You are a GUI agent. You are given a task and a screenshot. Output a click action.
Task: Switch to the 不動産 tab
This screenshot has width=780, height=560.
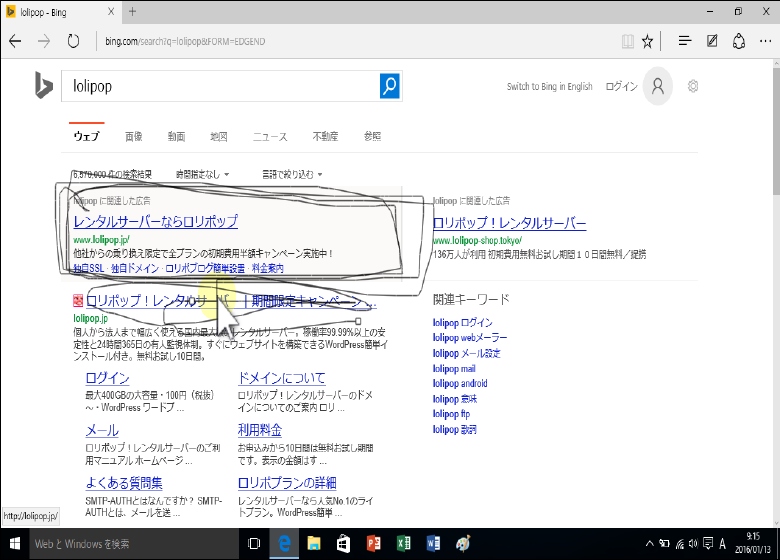(325, 136)
